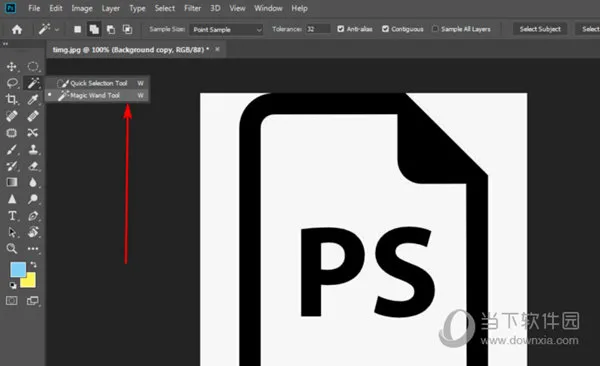Select the Crop tool
This screenshot has height=366, width=600.
pyautogui.click(x=11, y=100)
